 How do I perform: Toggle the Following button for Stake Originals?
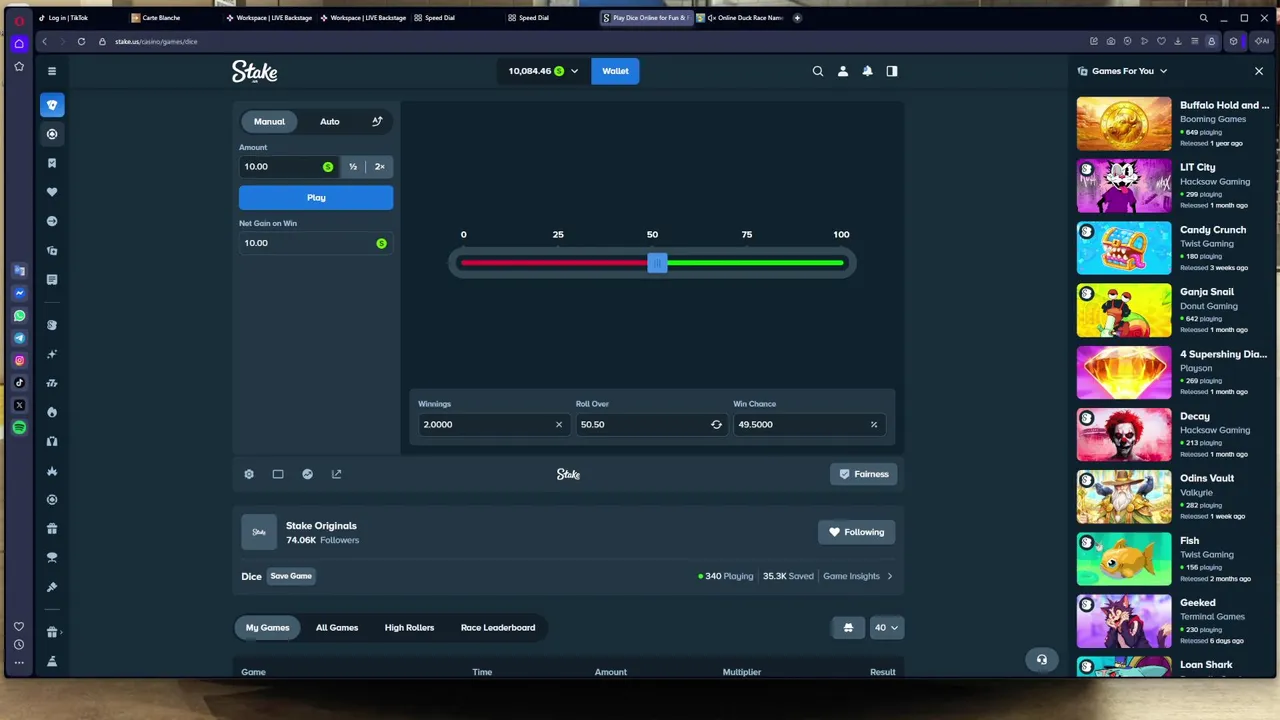tap(857, 532)
